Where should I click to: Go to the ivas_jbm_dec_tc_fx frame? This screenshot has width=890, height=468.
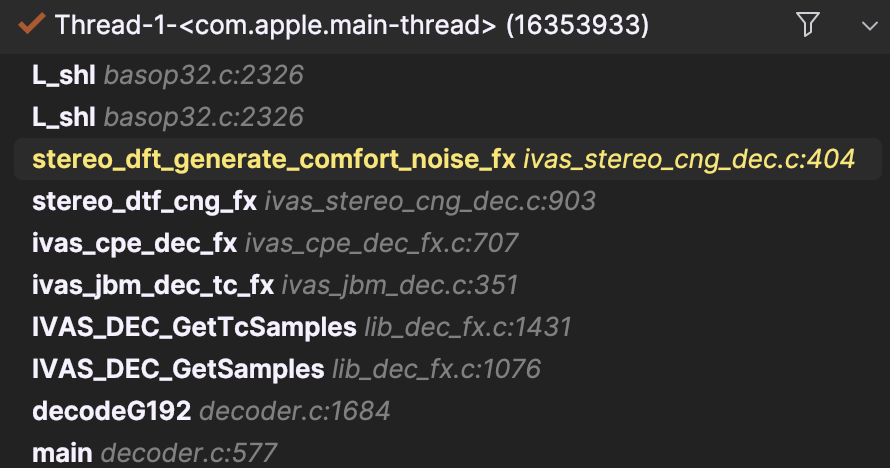[152, 285]
